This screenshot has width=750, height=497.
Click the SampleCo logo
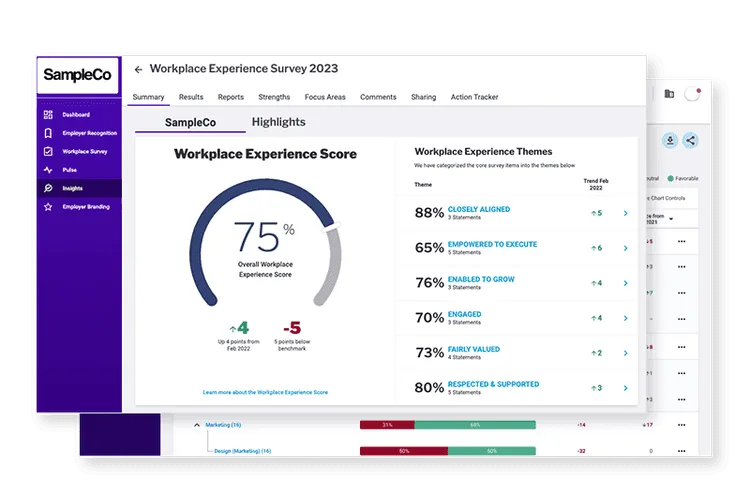(78, 75)
